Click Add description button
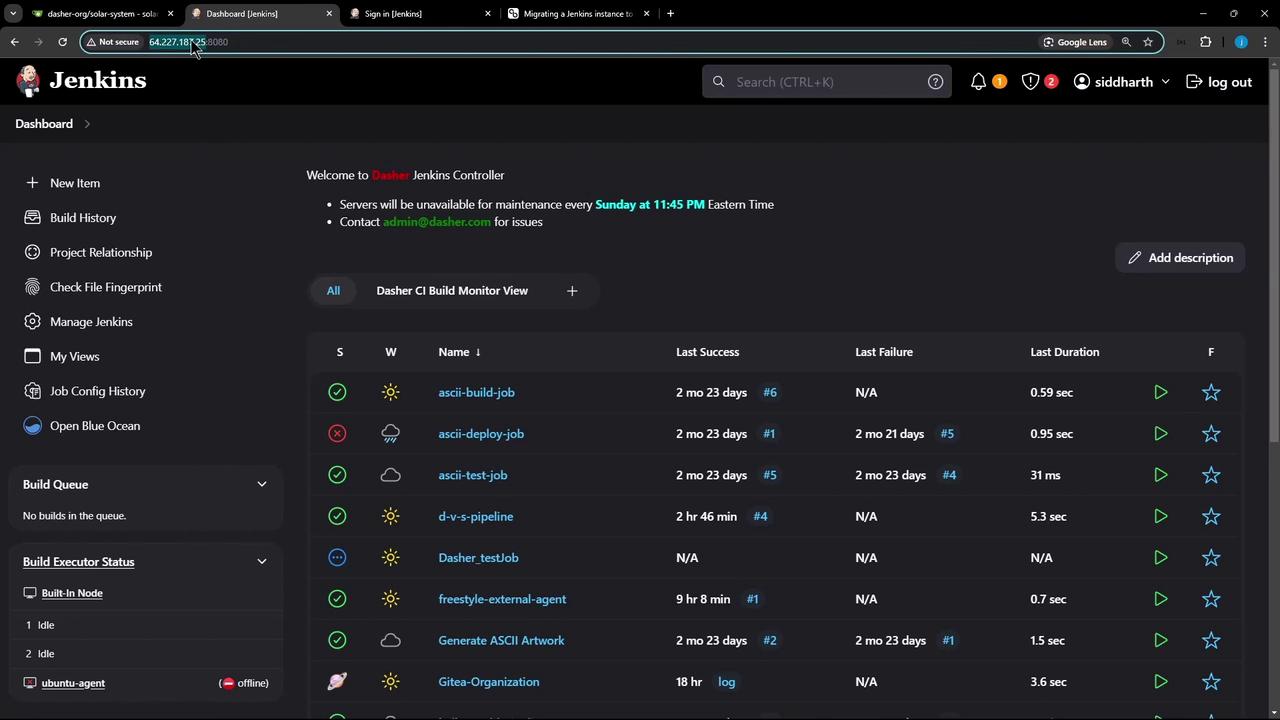Screen dimensions: 1280x720 point(1180,258)
